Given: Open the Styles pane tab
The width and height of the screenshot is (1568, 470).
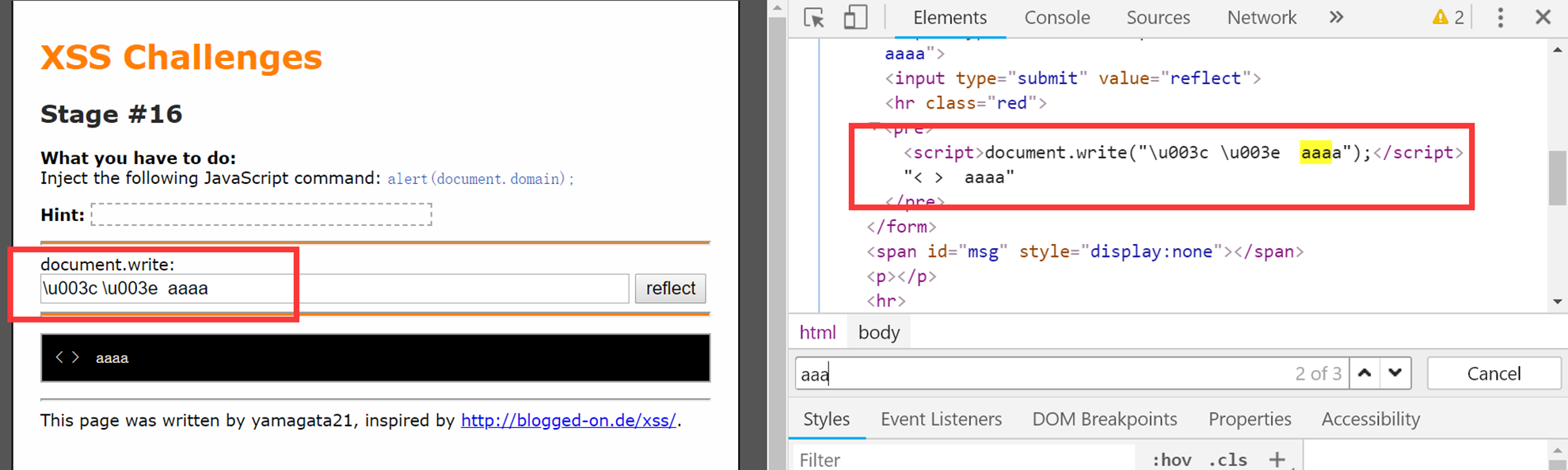Looking at the screenshot, I should click(x=826, y=419).
